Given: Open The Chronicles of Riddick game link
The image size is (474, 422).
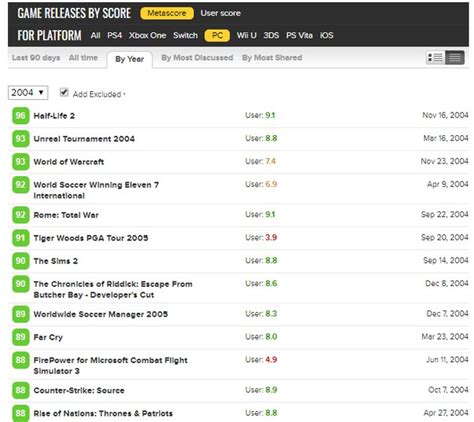Looking at the screenshot, I should 113,289.
